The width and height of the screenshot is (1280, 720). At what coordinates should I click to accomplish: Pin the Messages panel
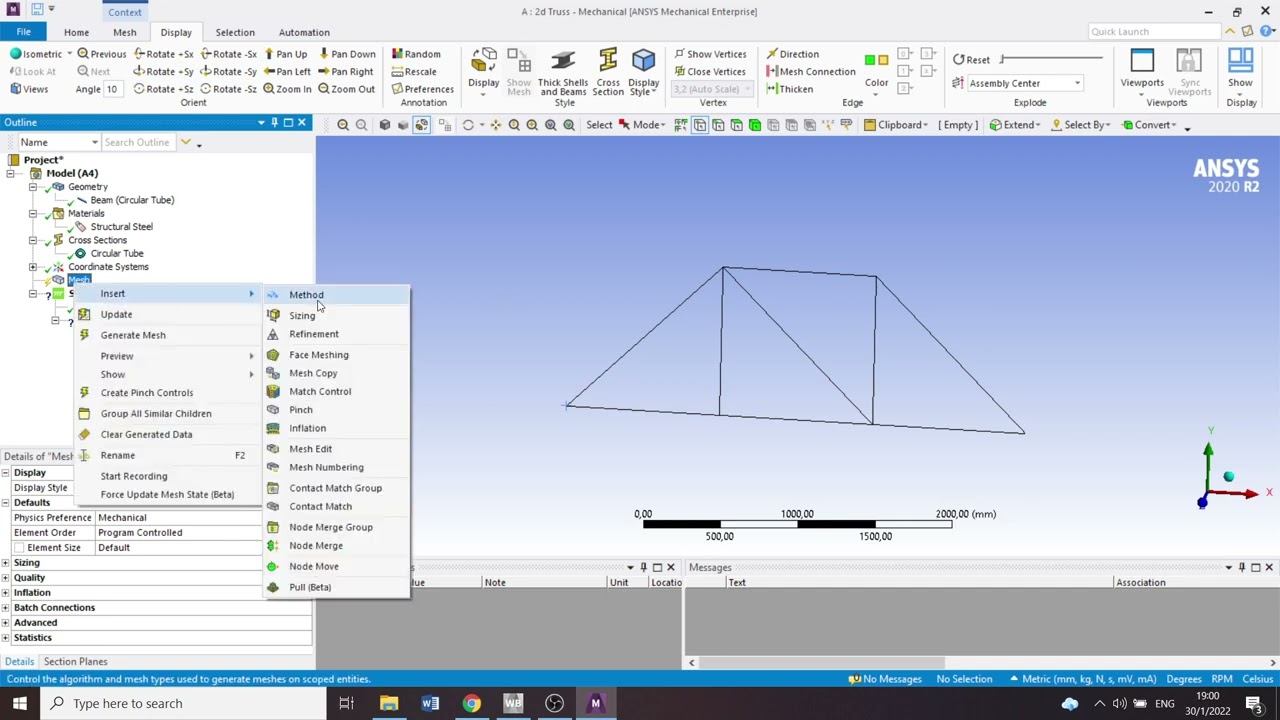click(1242, 568)
